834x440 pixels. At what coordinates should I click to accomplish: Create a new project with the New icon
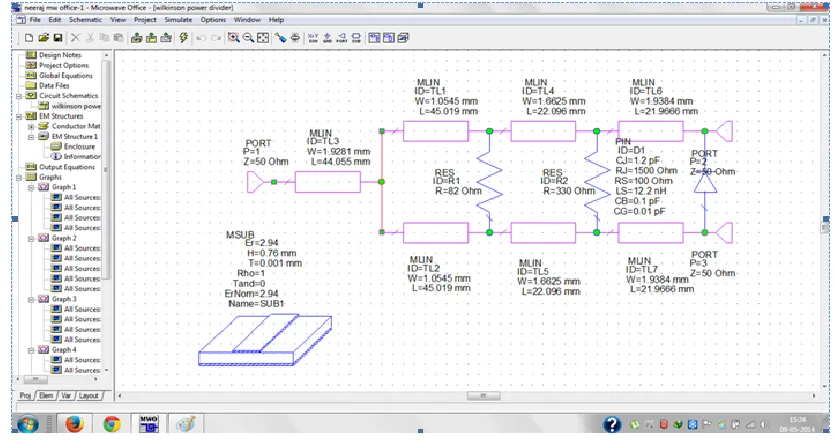tap(29, 38)
